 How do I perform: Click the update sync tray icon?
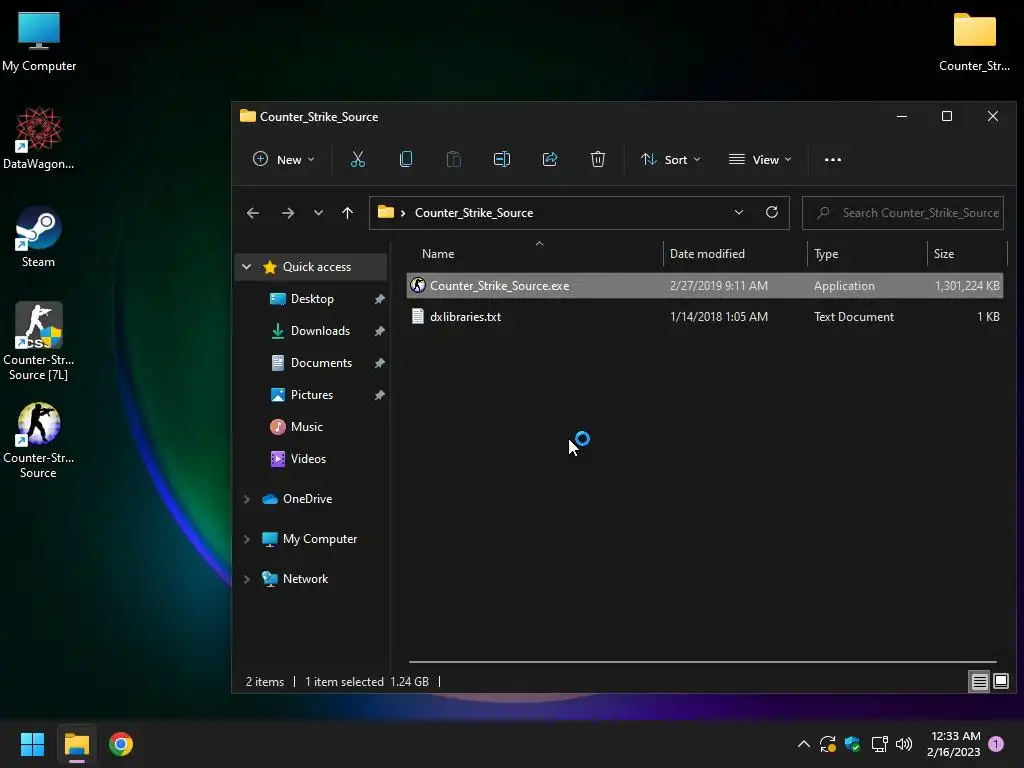click(x=827, y=744)
